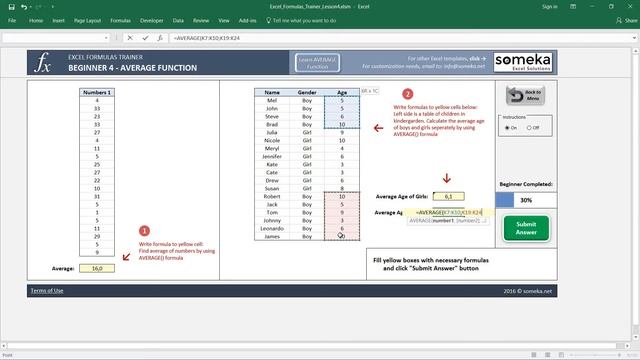Click the Terms of Use link

pos(47,291)
